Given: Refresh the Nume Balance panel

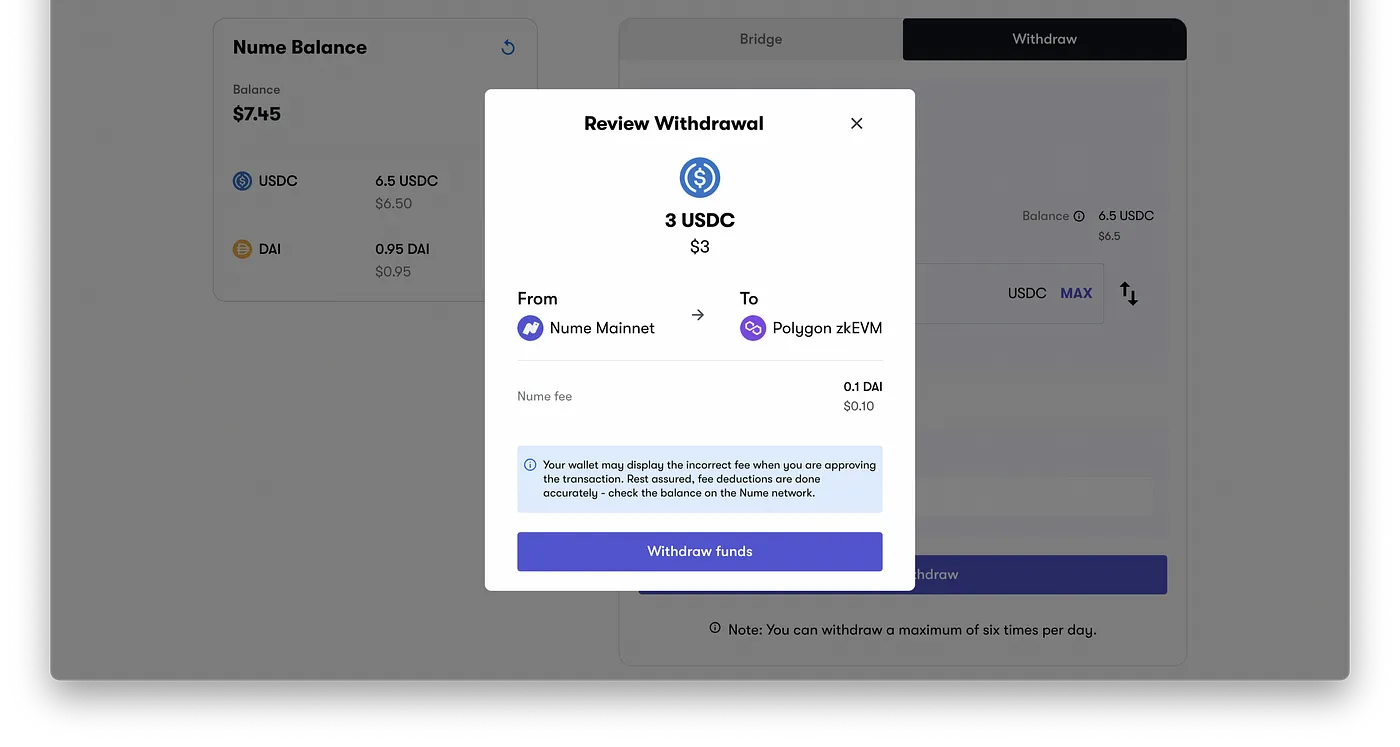Looking at the screenshot, I should tap(508, 48).
